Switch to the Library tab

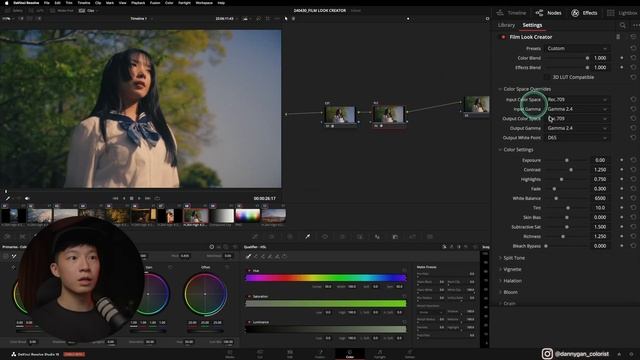click(507, 25)
